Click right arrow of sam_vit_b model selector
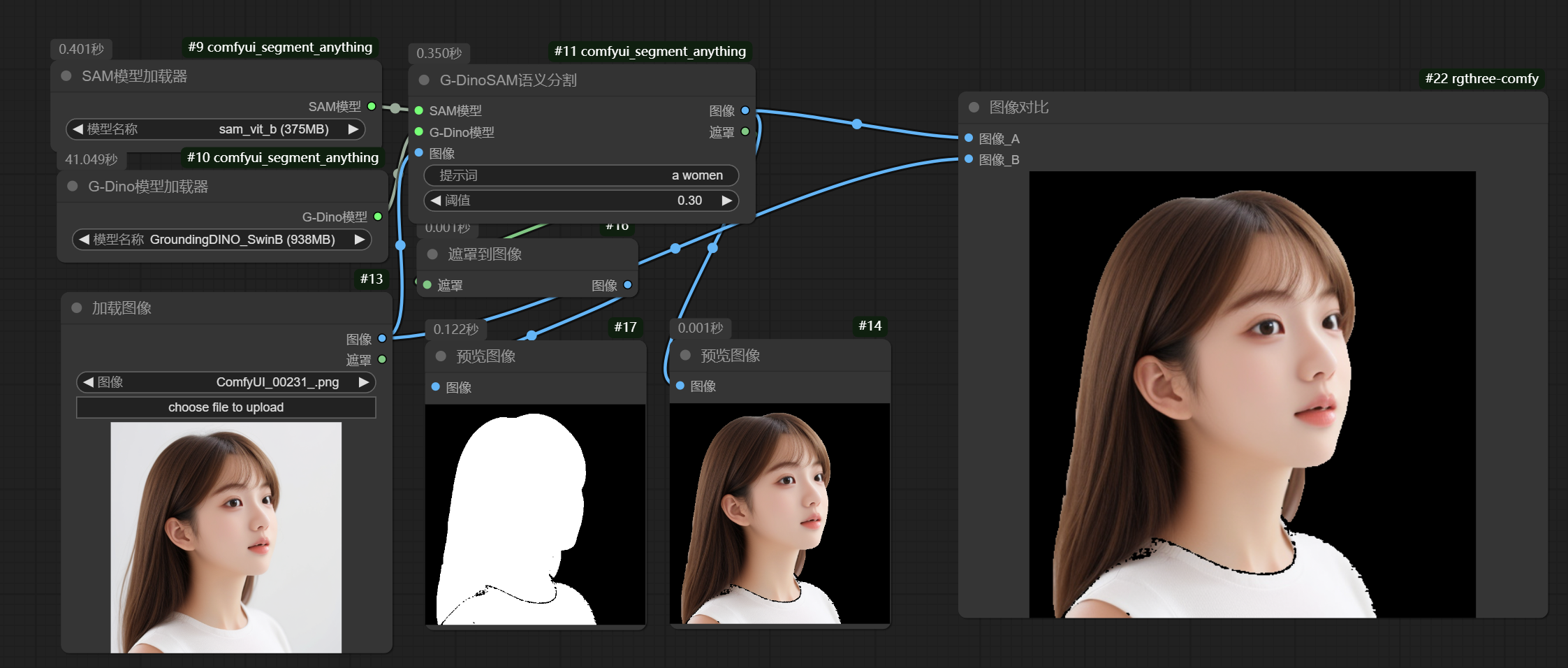Viewport: 1568px width, 668px height. tap(353, 129)
